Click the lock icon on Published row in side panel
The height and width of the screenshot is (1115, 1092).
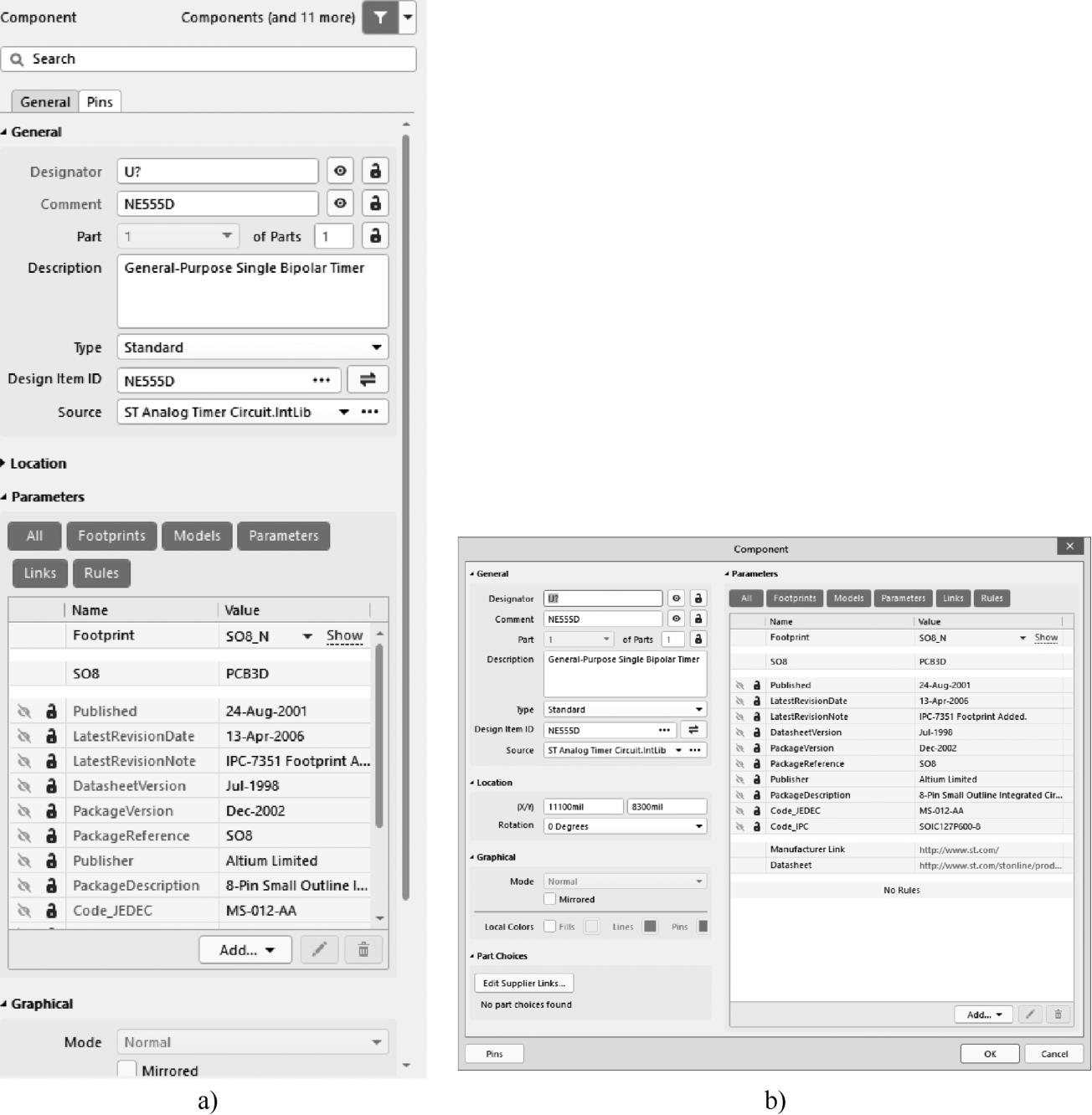pos(51,711)
